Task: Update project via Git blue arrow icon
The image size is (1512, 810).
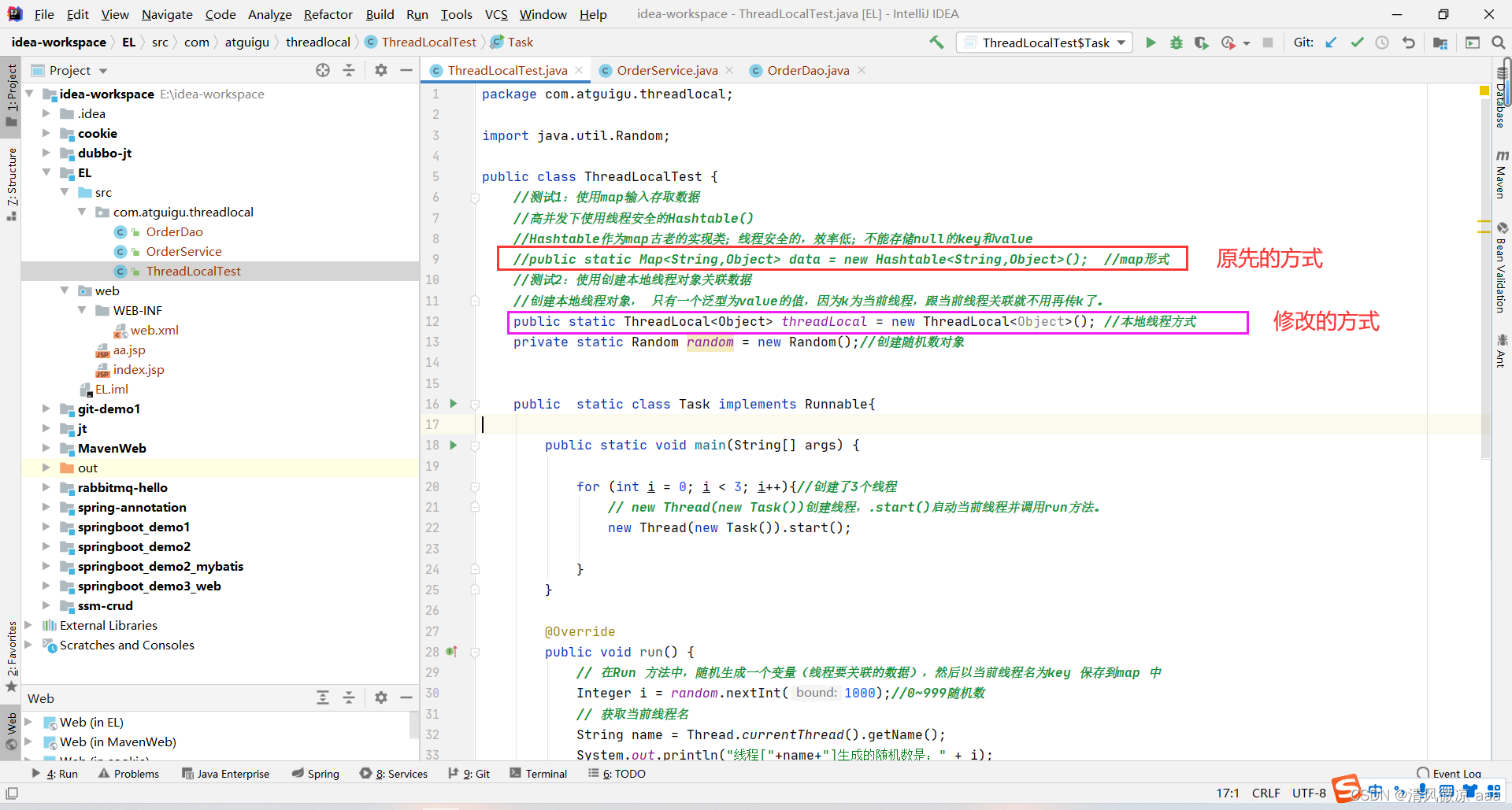Action: 1331,43
